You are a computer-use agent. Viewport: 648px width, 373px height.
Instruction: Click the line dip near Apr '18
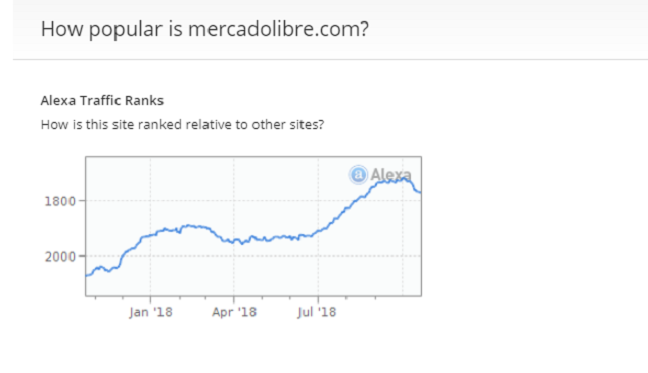pos(242,243)
